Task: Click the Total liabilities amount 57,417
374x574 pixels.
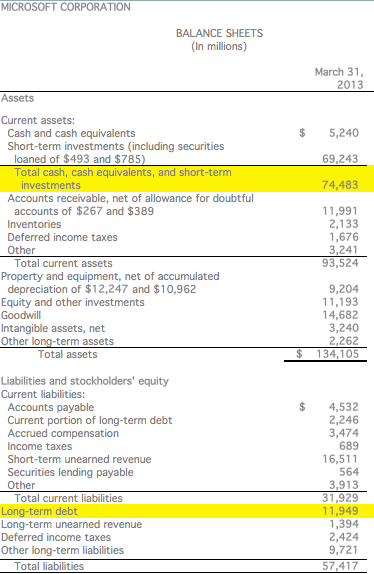Action: coord(340,566)
